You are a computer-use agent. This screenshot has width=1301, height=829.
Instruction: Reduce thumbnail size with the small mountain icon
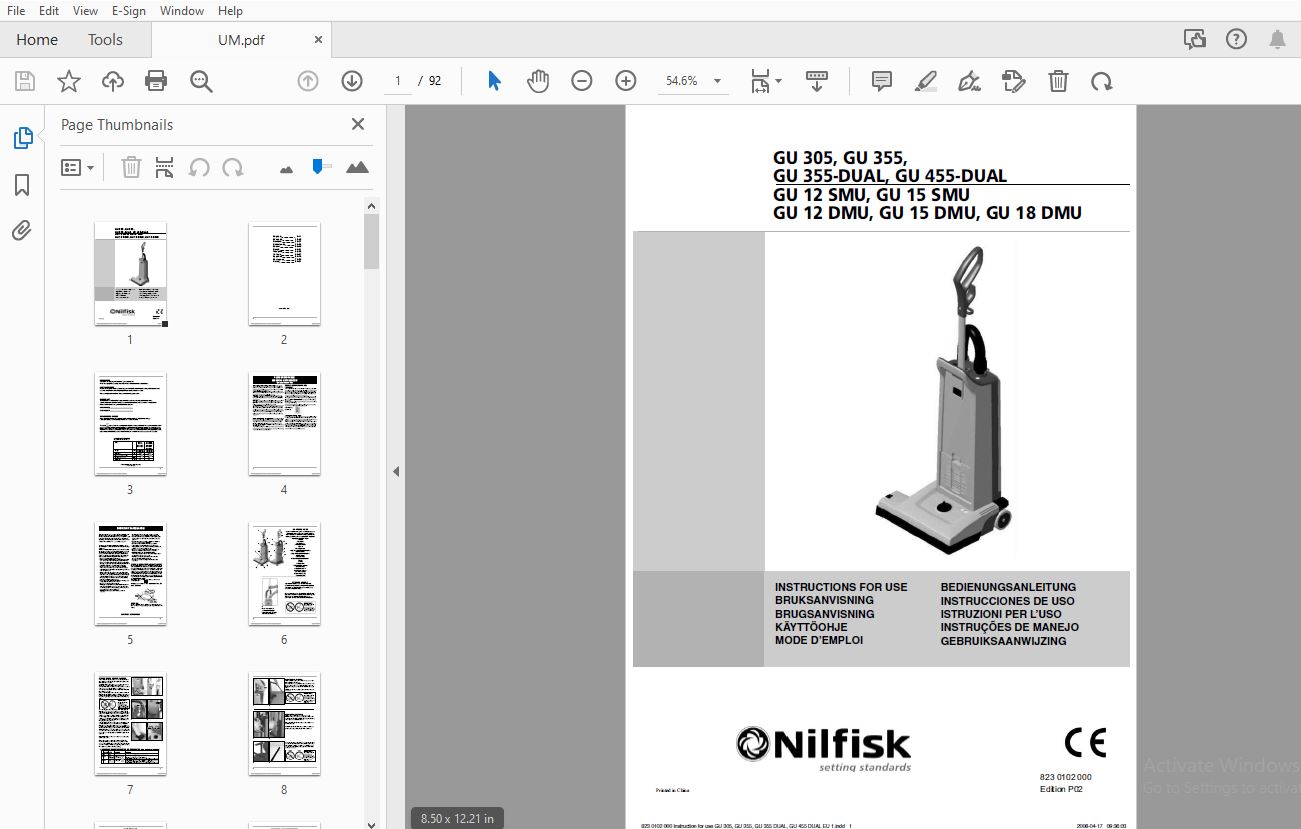pyautogui.click(x=287, y=169)
